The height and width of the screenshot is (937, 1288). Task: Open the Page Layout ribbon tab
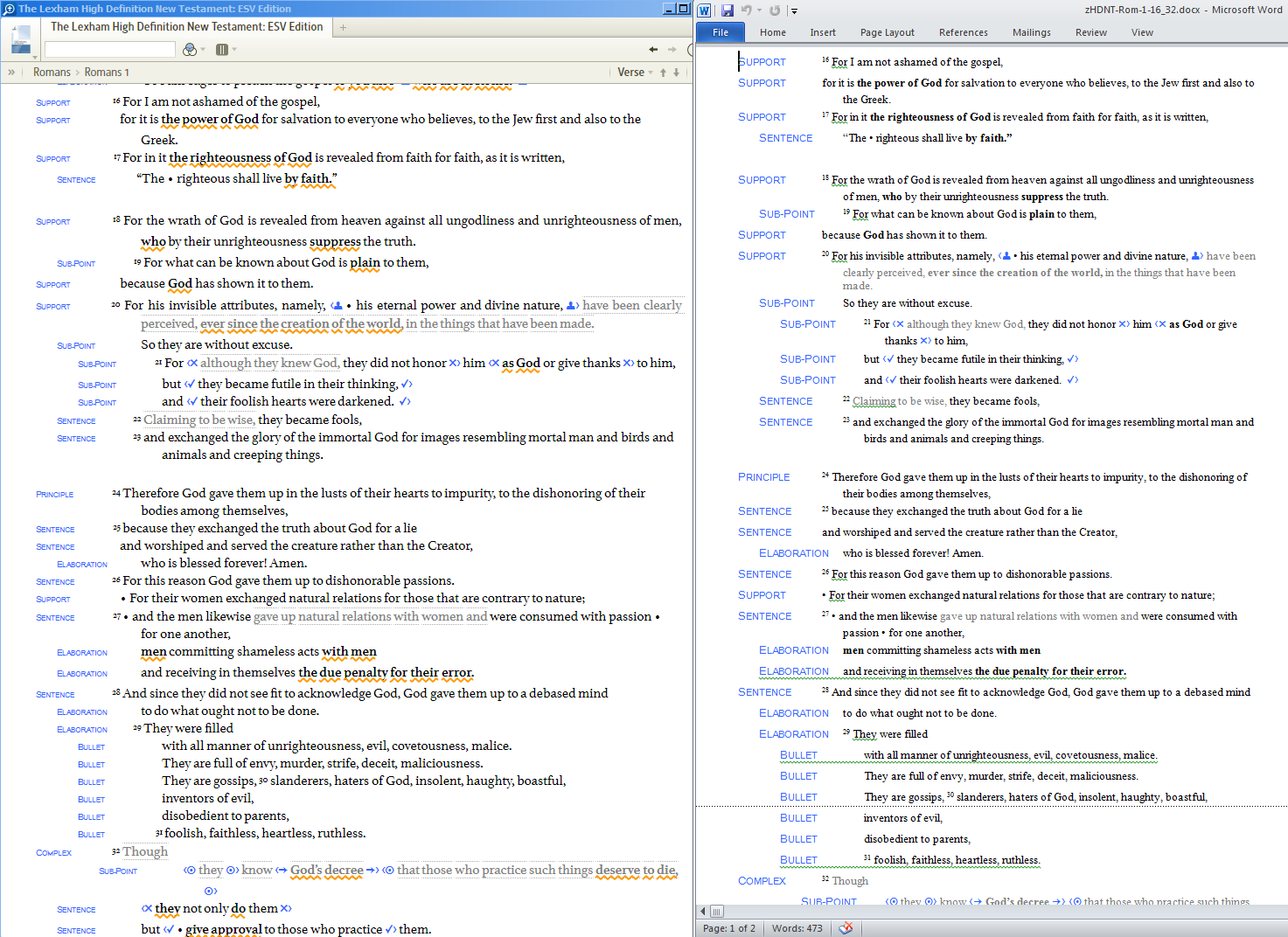888,32
